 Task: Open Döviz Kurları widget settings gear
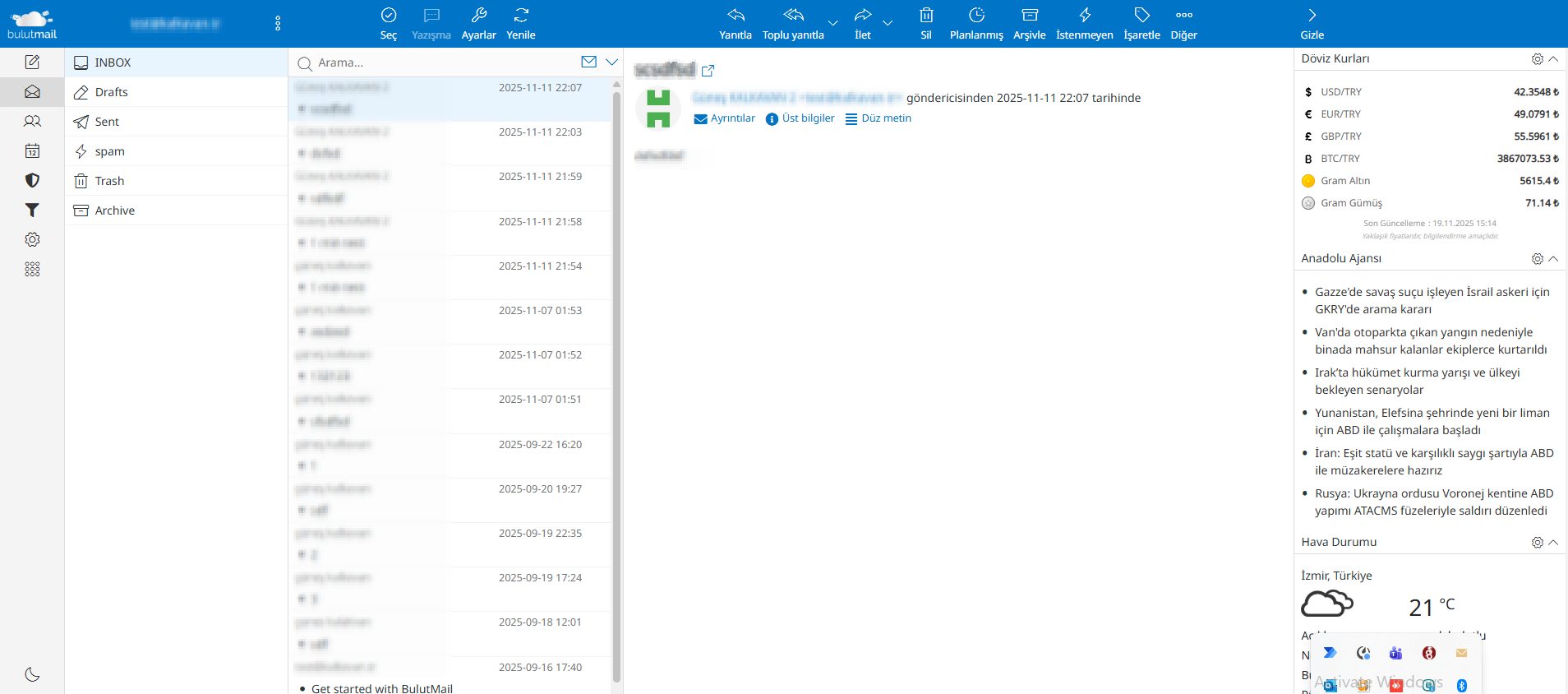point(1537,59)
